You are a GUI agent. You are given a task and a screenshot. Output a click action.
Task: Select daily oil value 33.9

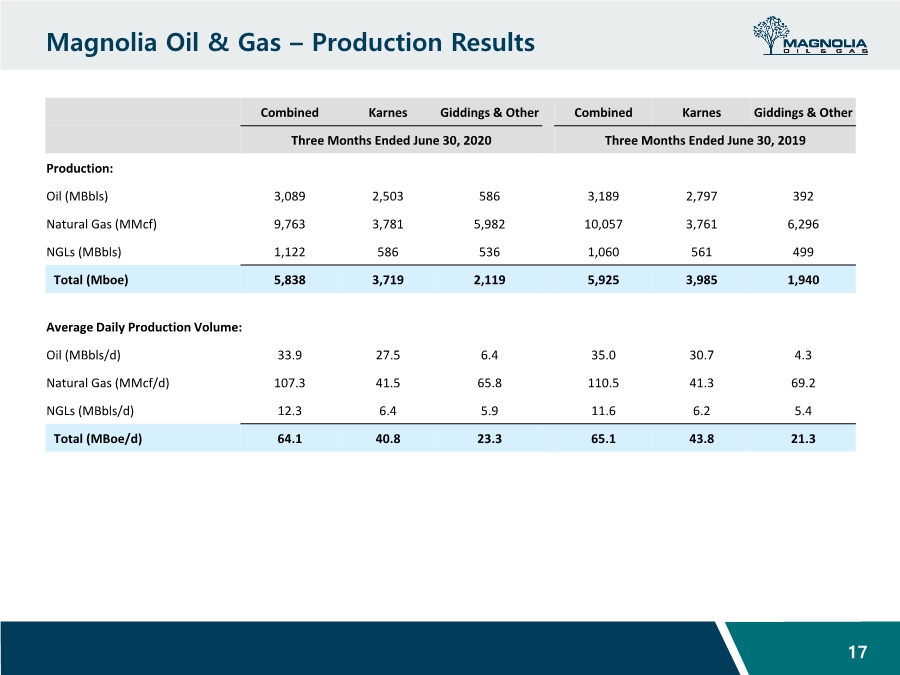pos(289,355)
